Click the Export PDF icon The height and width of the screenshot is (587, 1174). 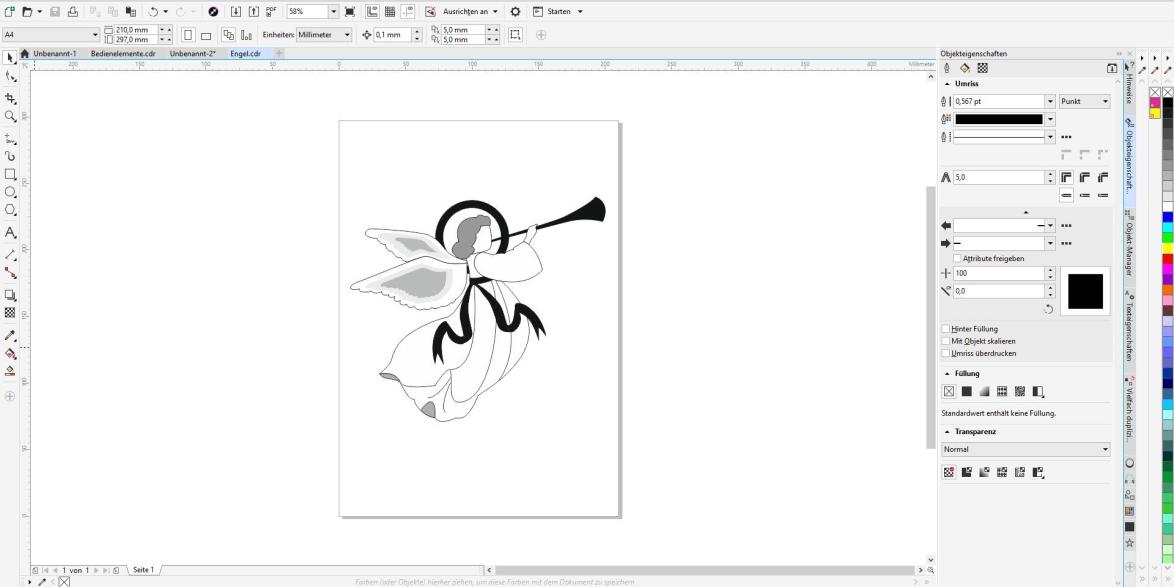coord(271,11)
